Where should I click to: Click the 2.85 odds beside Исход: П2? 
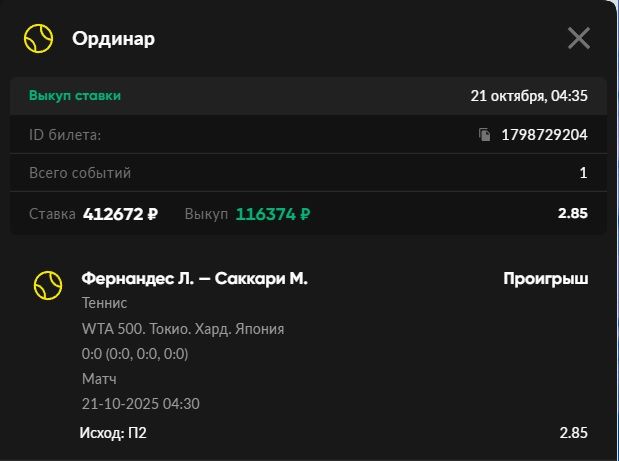point(573,433)
